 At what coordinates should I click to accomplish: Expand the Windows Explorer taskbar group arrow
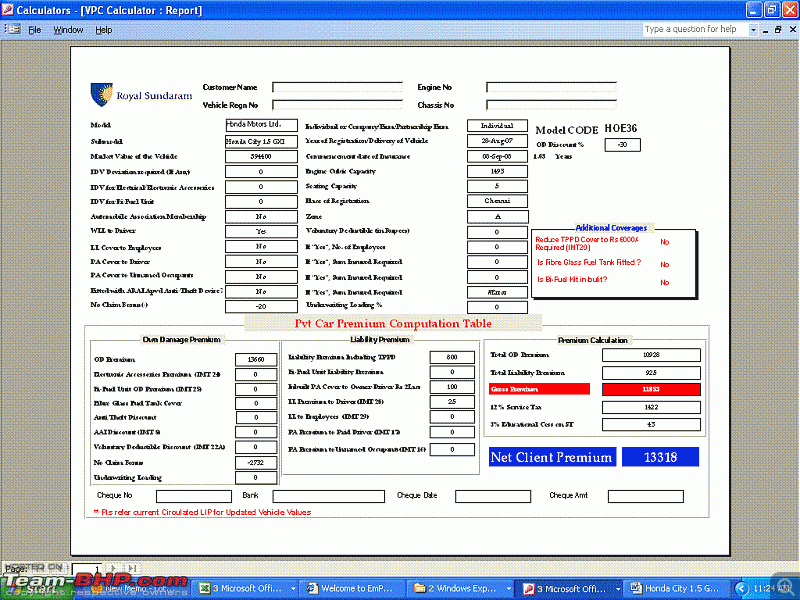[508, 589]
